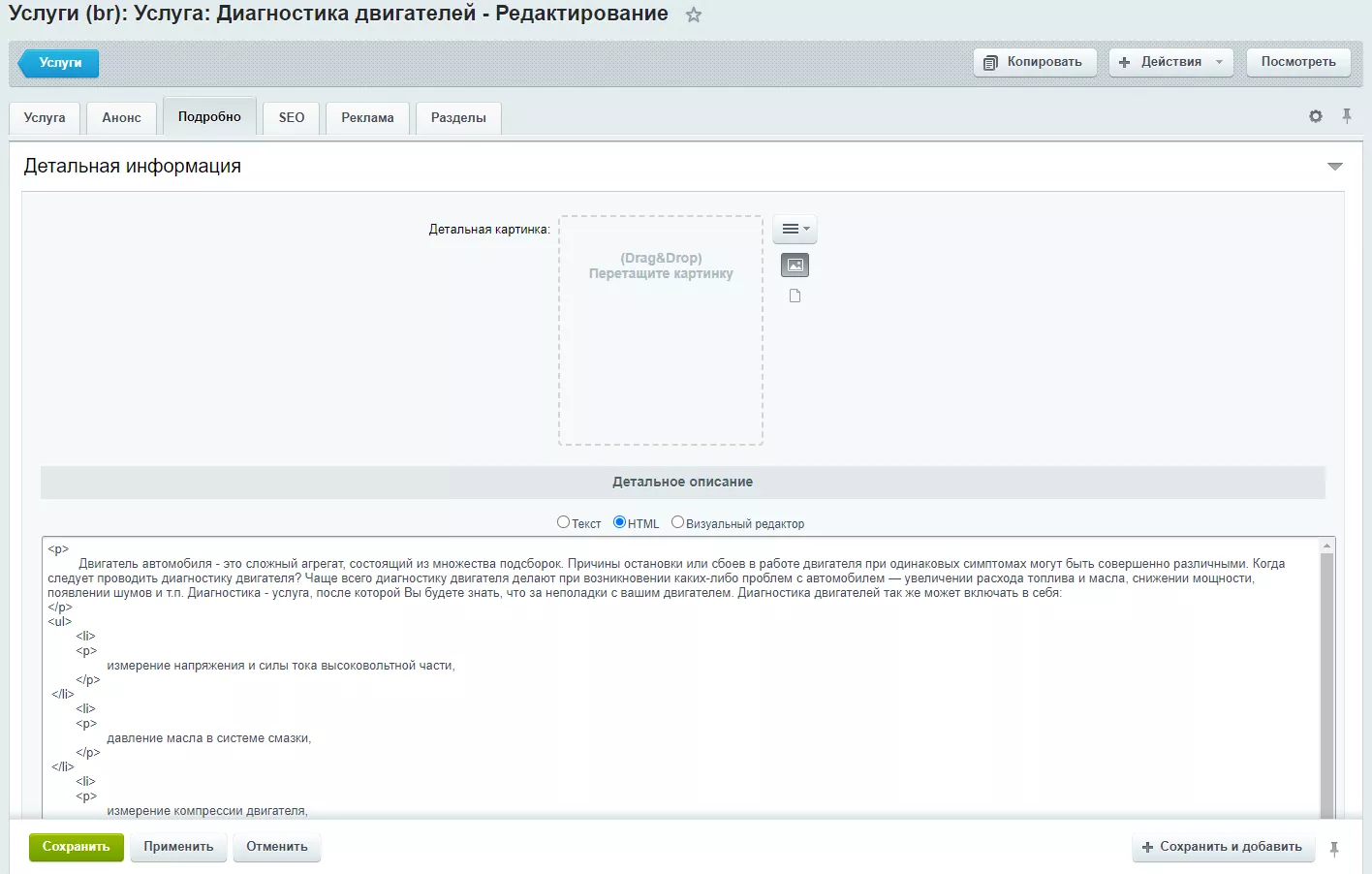The height and width of the screenshot is (874, 1372).
Task: Click text 'давление масла в системе смазки'
Action: (x=207, y=738)
